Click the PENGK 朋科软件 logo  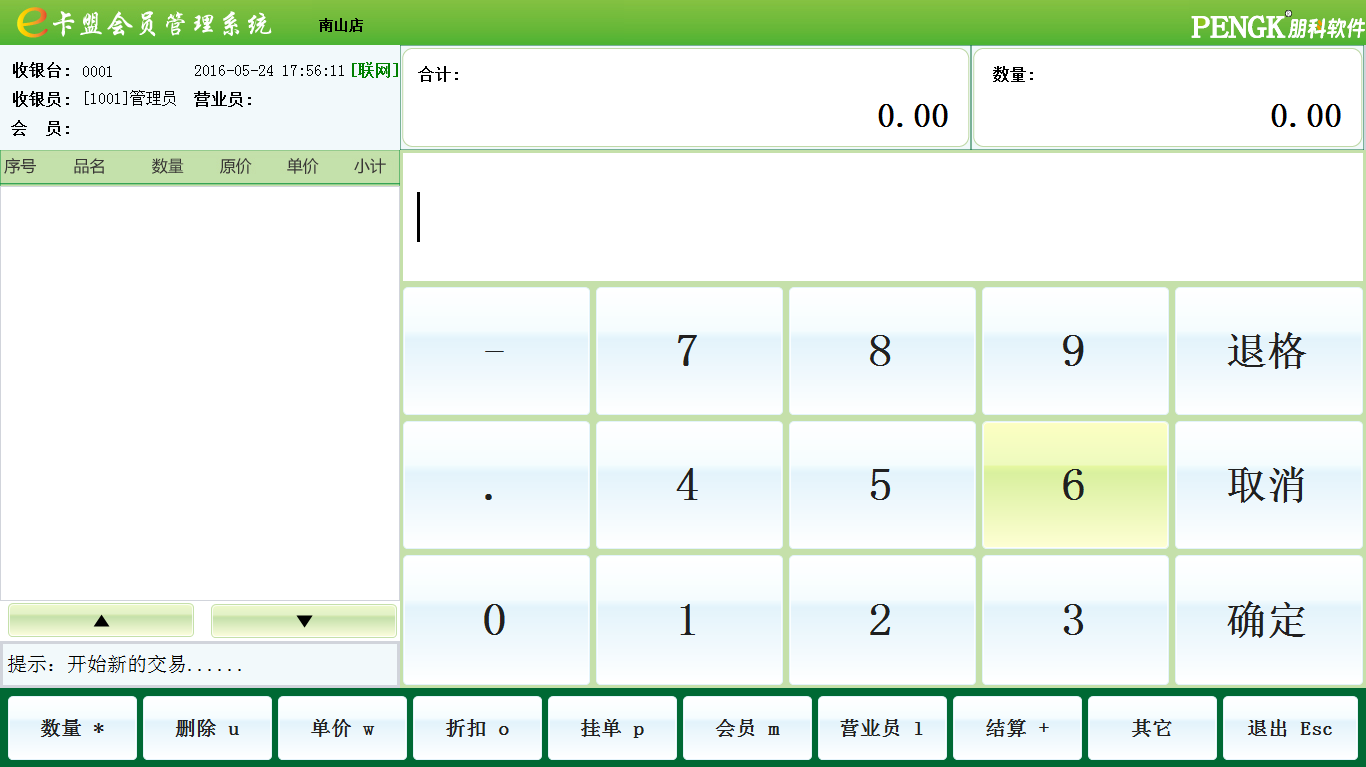pyautogui.click(x=1278, y=25)
